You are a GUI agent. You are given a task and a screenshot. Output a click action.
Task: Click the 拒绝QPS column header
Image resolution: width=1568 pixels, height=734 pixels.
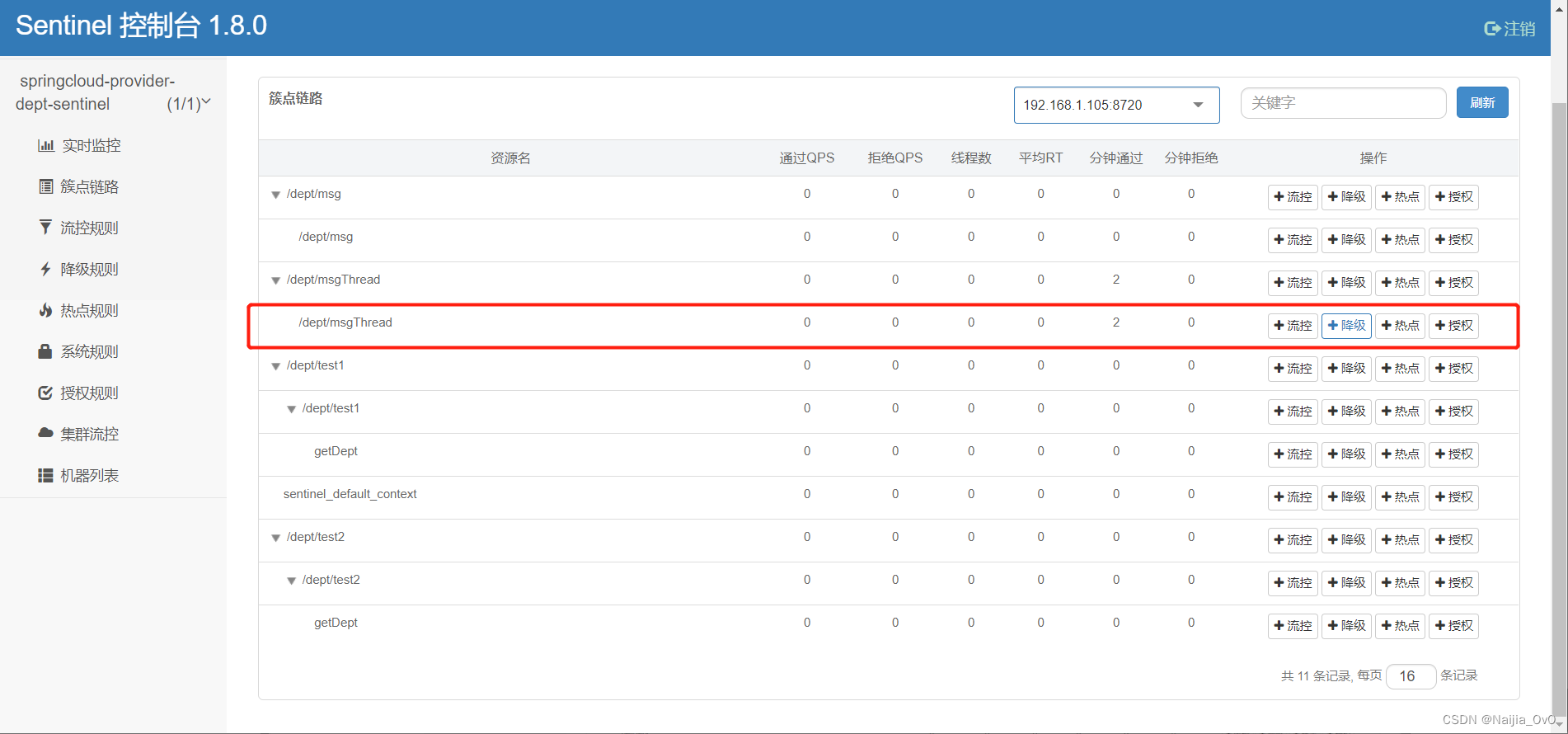tap(895, 158)
